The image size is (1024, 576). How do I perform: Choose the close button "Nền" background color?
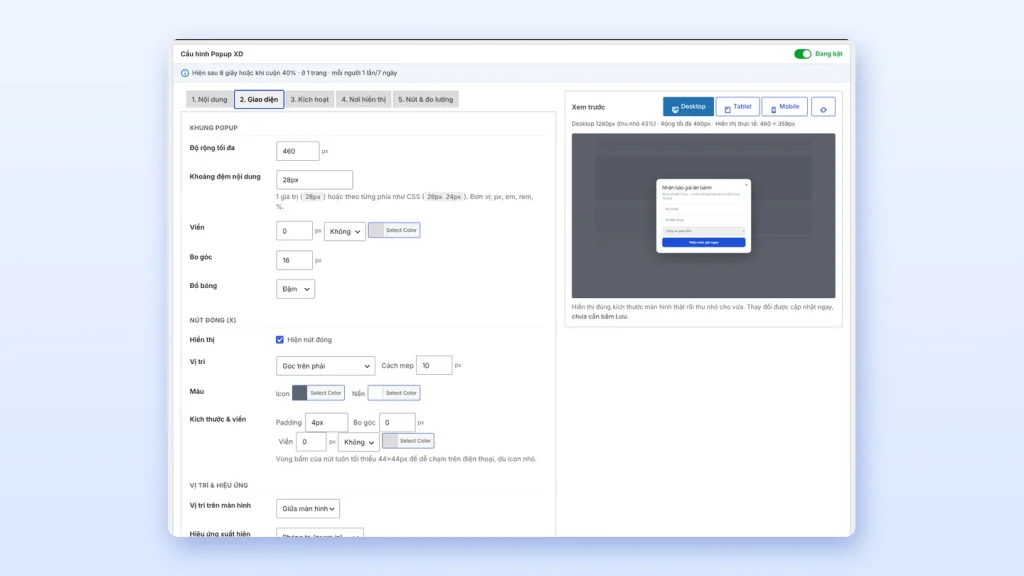[394, 392]
